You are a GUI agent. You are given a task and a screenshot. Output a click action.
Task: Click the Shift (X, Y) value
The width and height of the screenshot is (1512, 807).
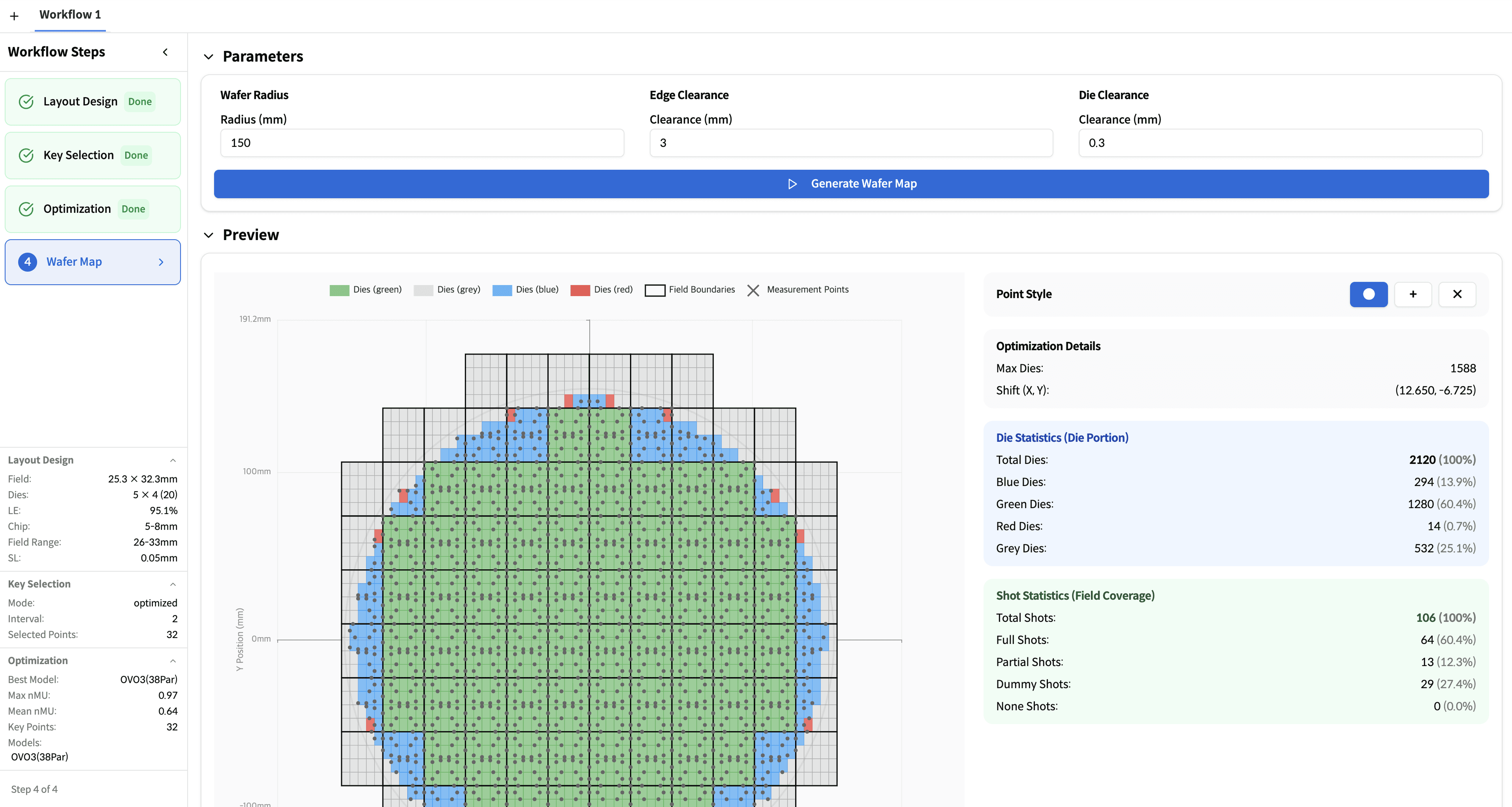(x=1435, y=390)
